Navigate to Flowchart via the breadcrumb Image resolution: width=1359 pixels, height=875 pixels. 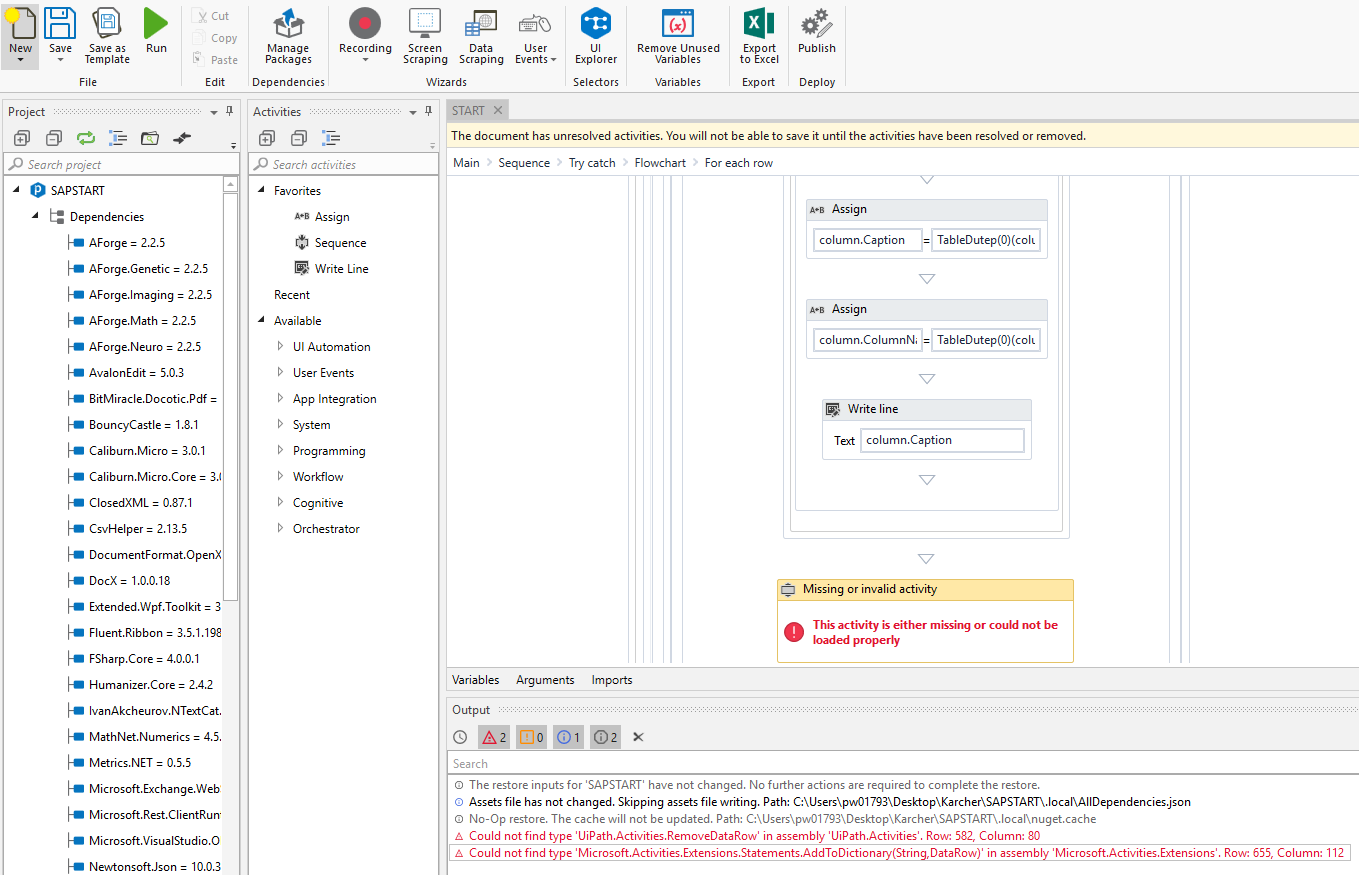click(660, 162)
